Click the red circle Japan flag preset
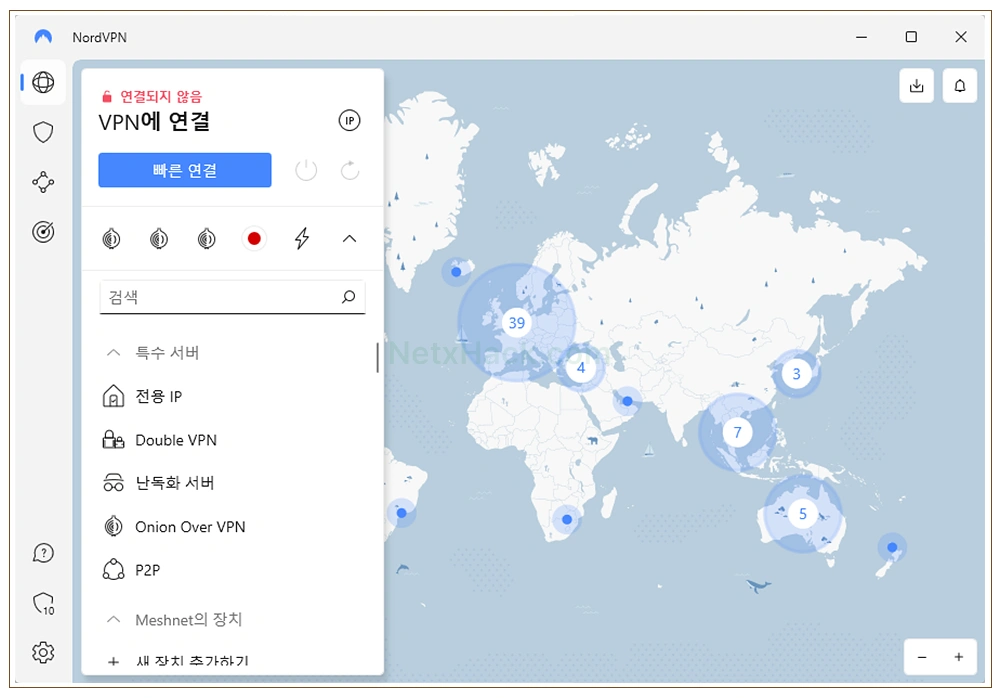The image size is (1000, 698). point(254,239)
